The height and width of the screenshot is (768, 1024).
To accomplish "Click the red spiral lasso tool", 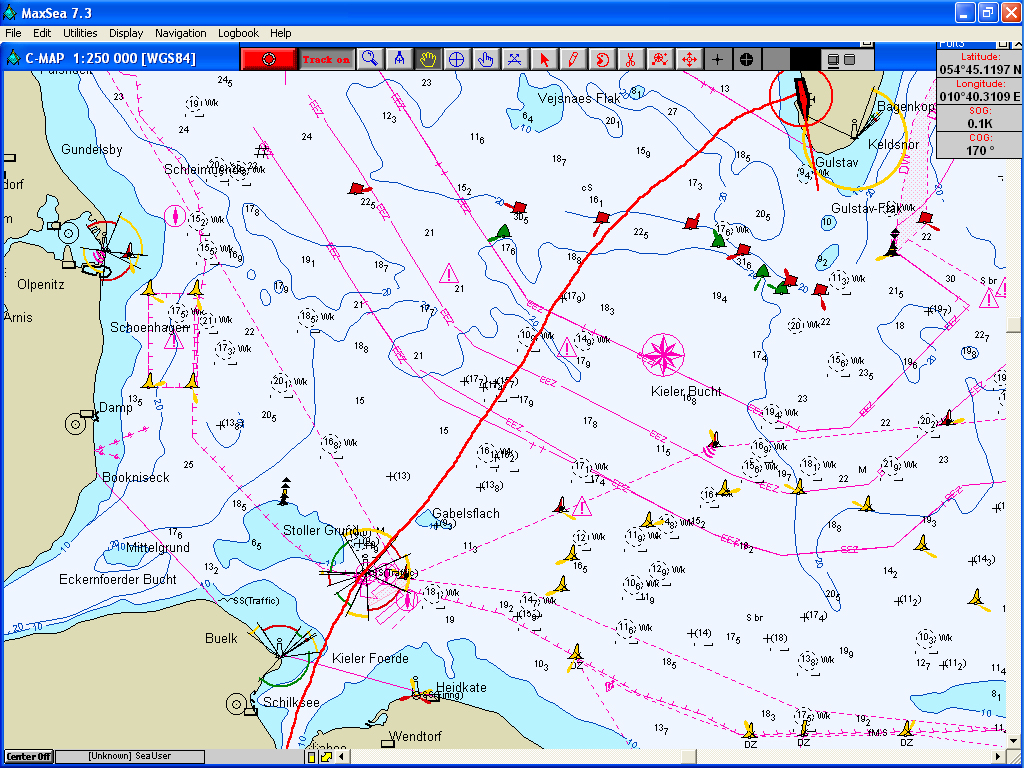I will point(601,59).
